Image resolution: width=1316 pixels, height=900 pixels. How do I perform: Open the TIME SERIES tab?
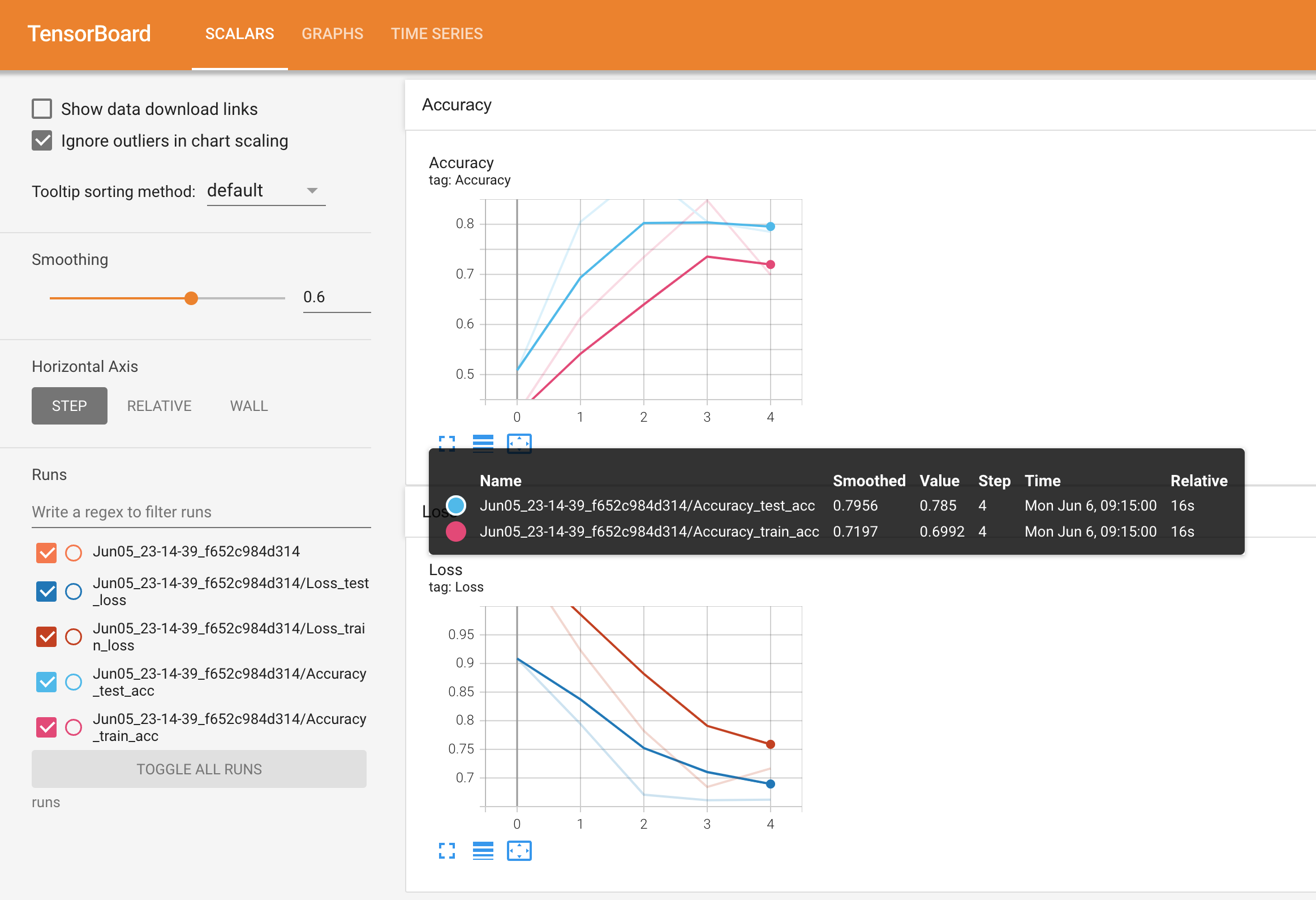pyautogui.click(x=436, y=34)
